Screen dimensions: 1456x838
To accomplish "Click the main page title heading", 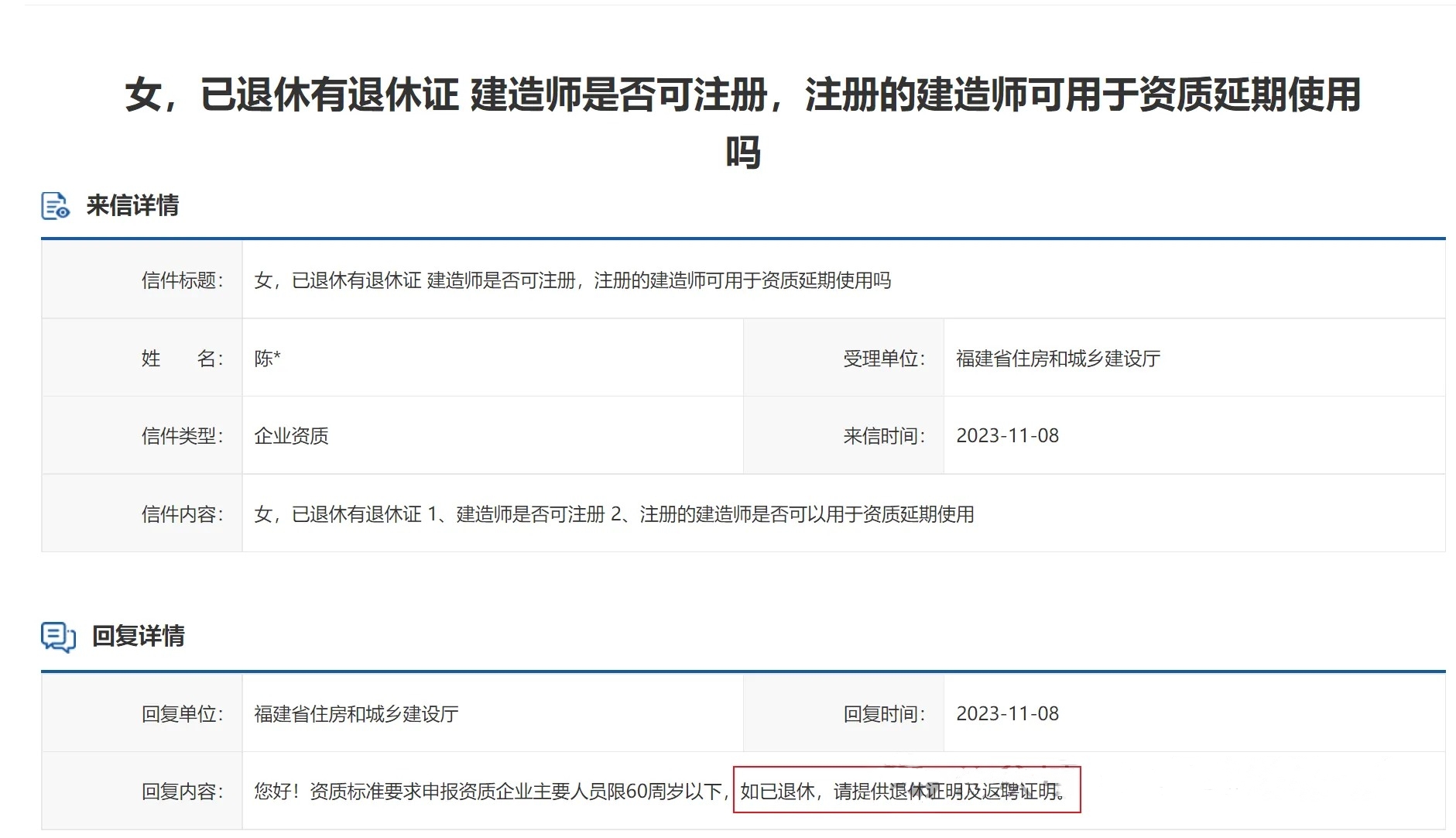I will pyautogui.click(x=742, y=96).
